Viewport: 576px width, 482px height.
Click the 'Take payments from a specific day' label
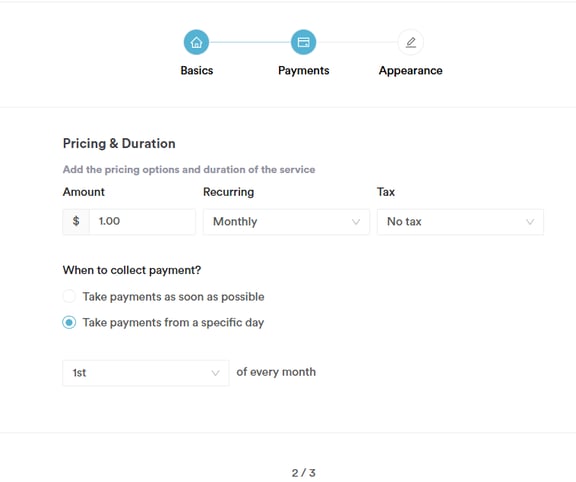point(173,323)
